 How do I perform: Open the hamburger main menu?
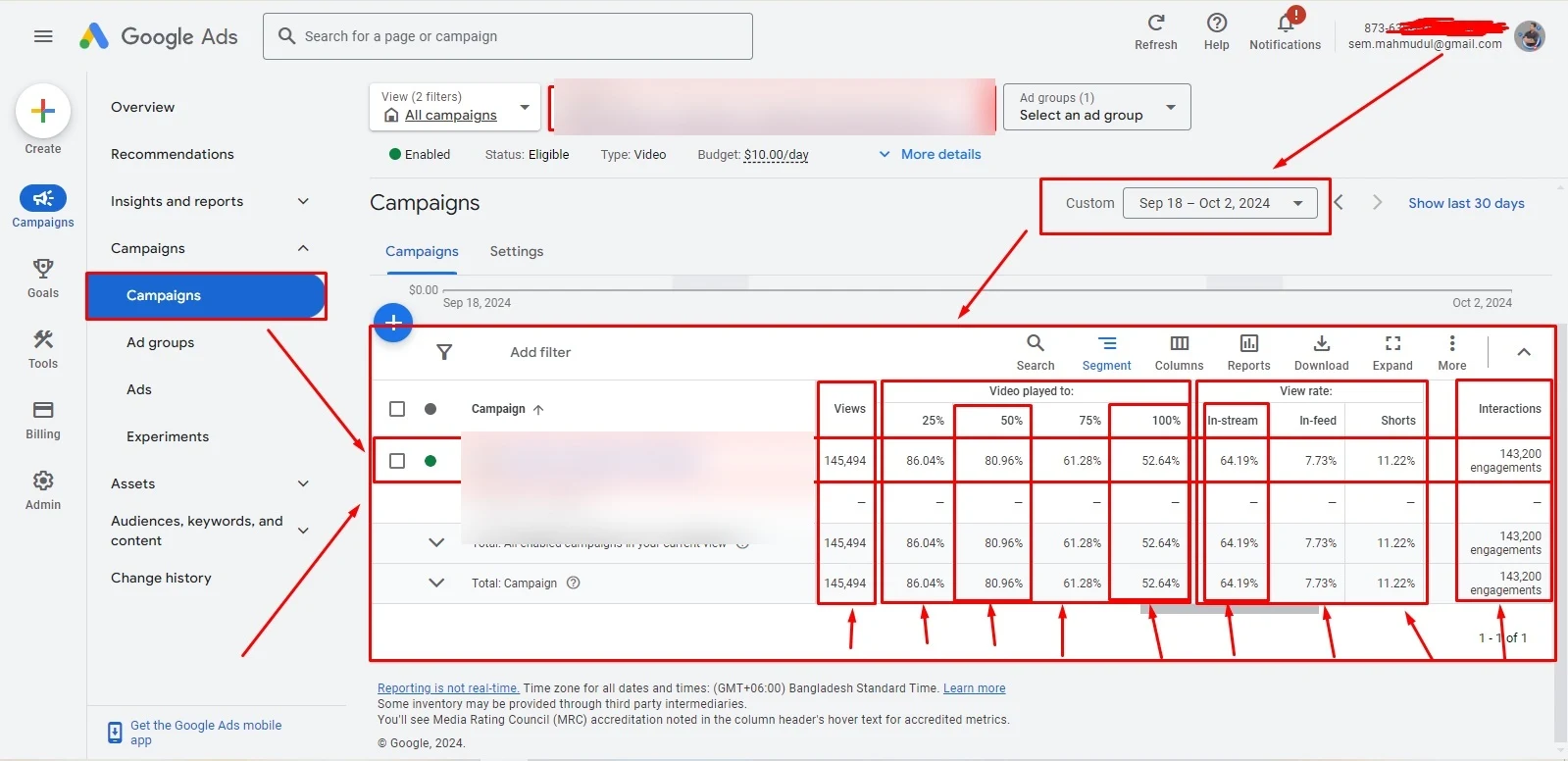pos(43,36)
